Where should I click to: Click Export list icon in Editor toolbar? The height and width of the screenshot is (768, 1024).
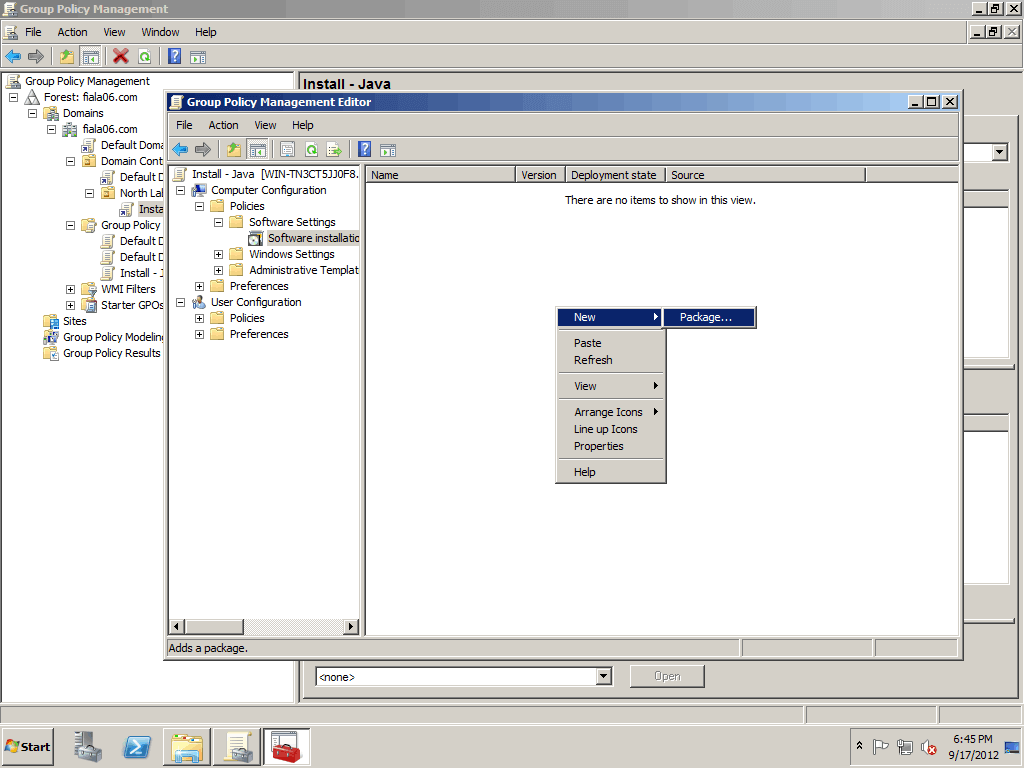(x=334, y=150)
